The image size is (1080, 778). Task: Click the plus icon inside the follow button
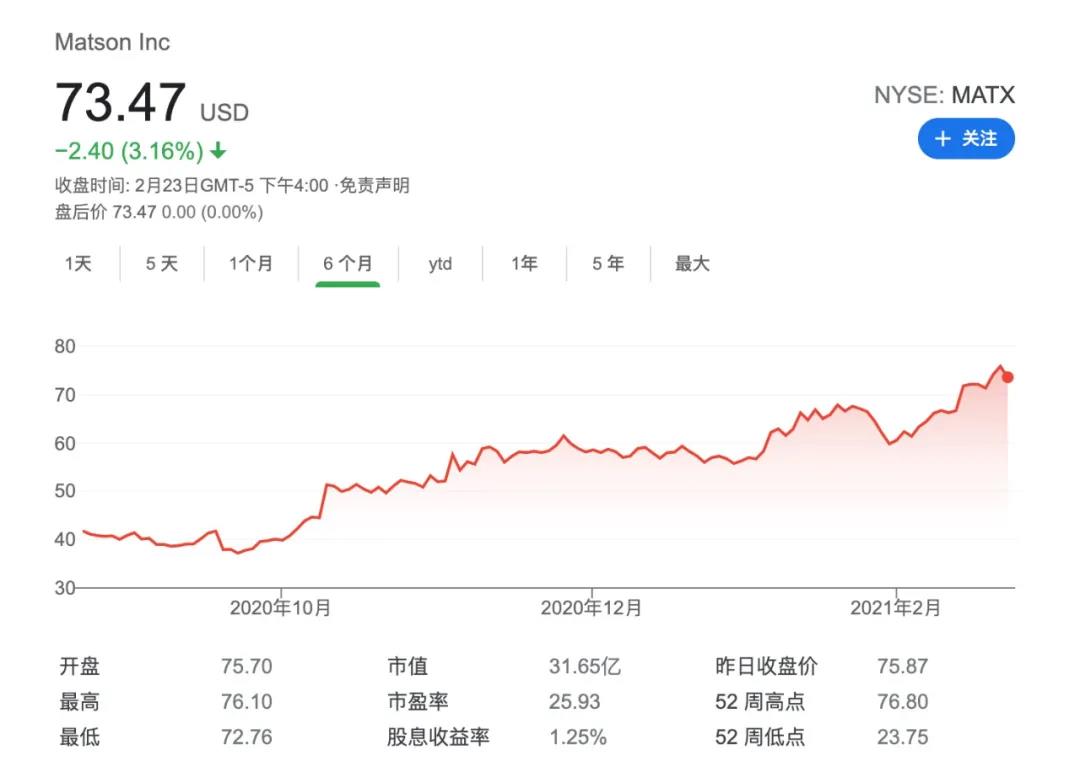(941, 139)
